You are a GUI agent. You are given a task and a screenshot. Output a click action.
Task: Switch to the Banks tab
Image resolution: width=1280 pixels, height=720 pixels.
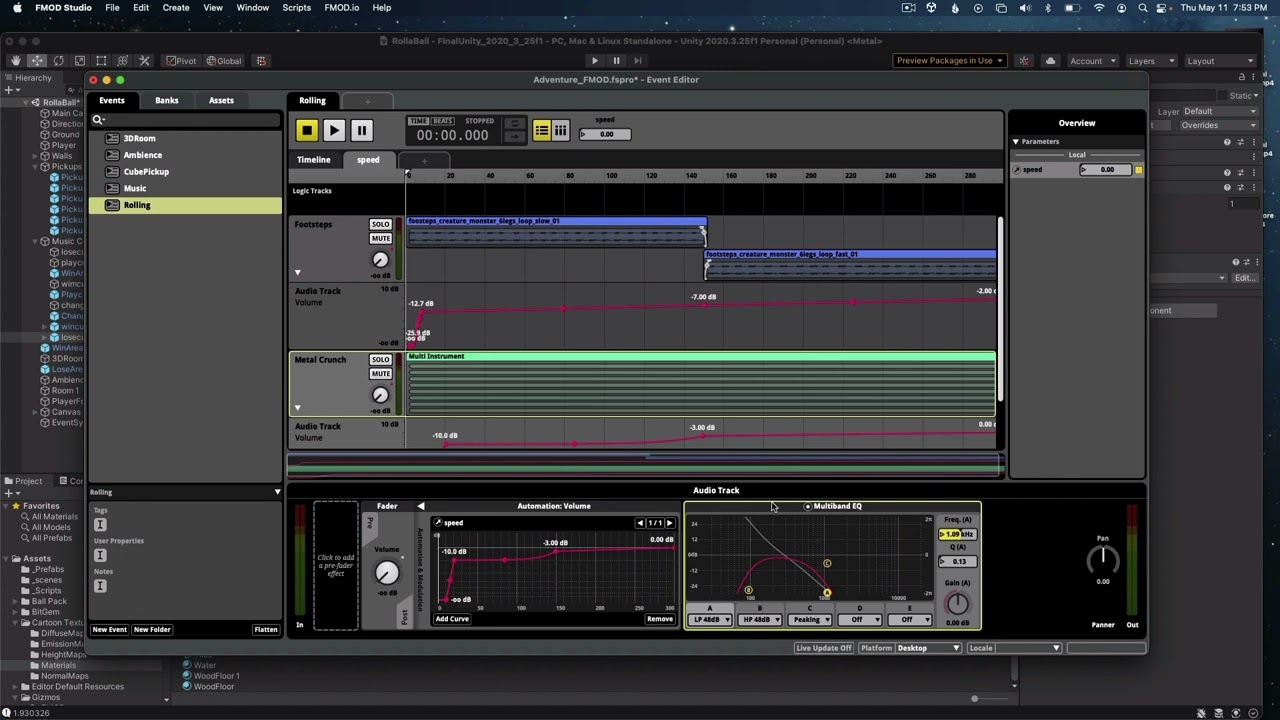[167, 100]
